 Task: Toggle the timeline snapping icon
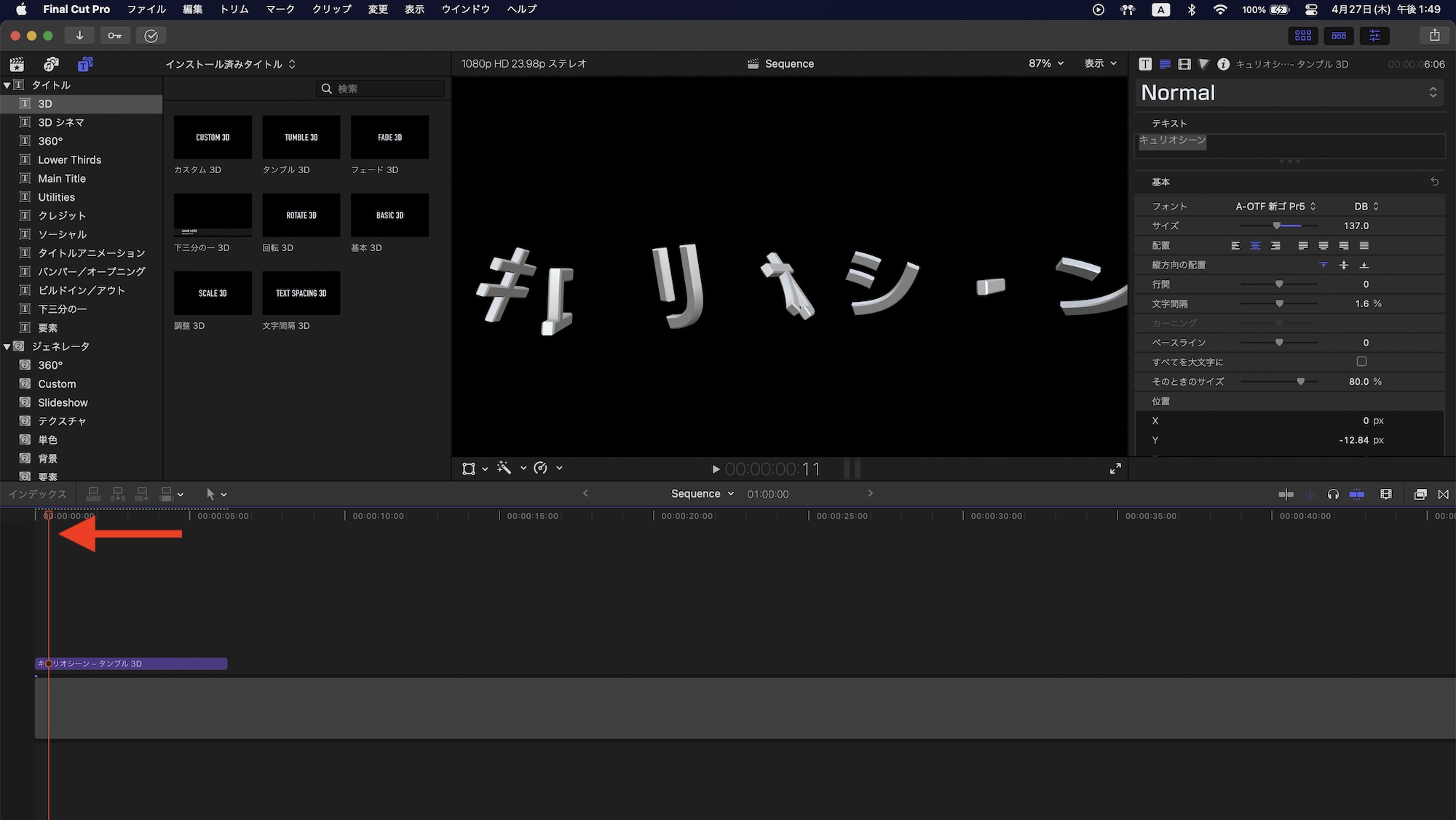coord(1357,494)
